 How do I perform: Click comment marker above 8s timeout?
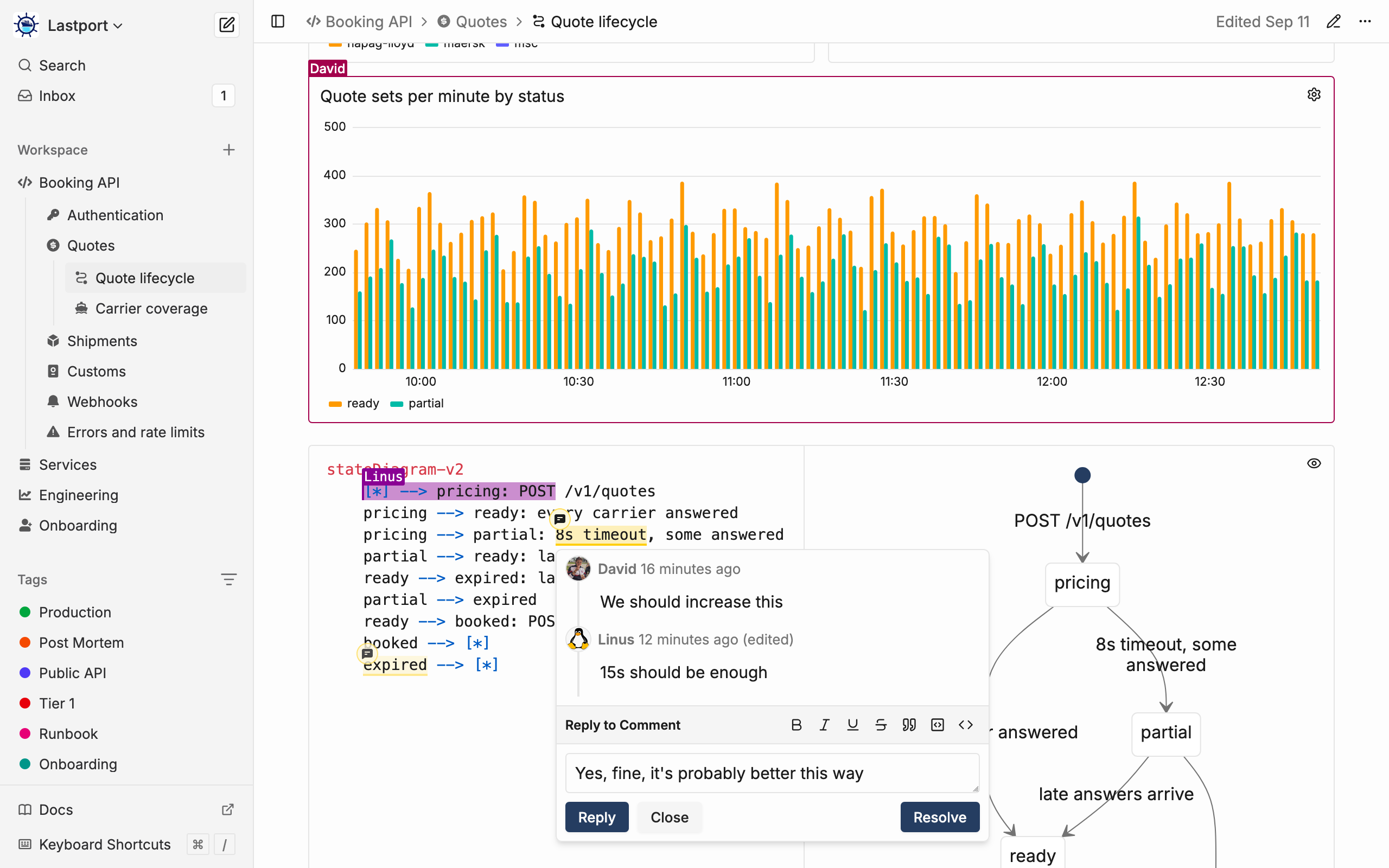(559, 519)
